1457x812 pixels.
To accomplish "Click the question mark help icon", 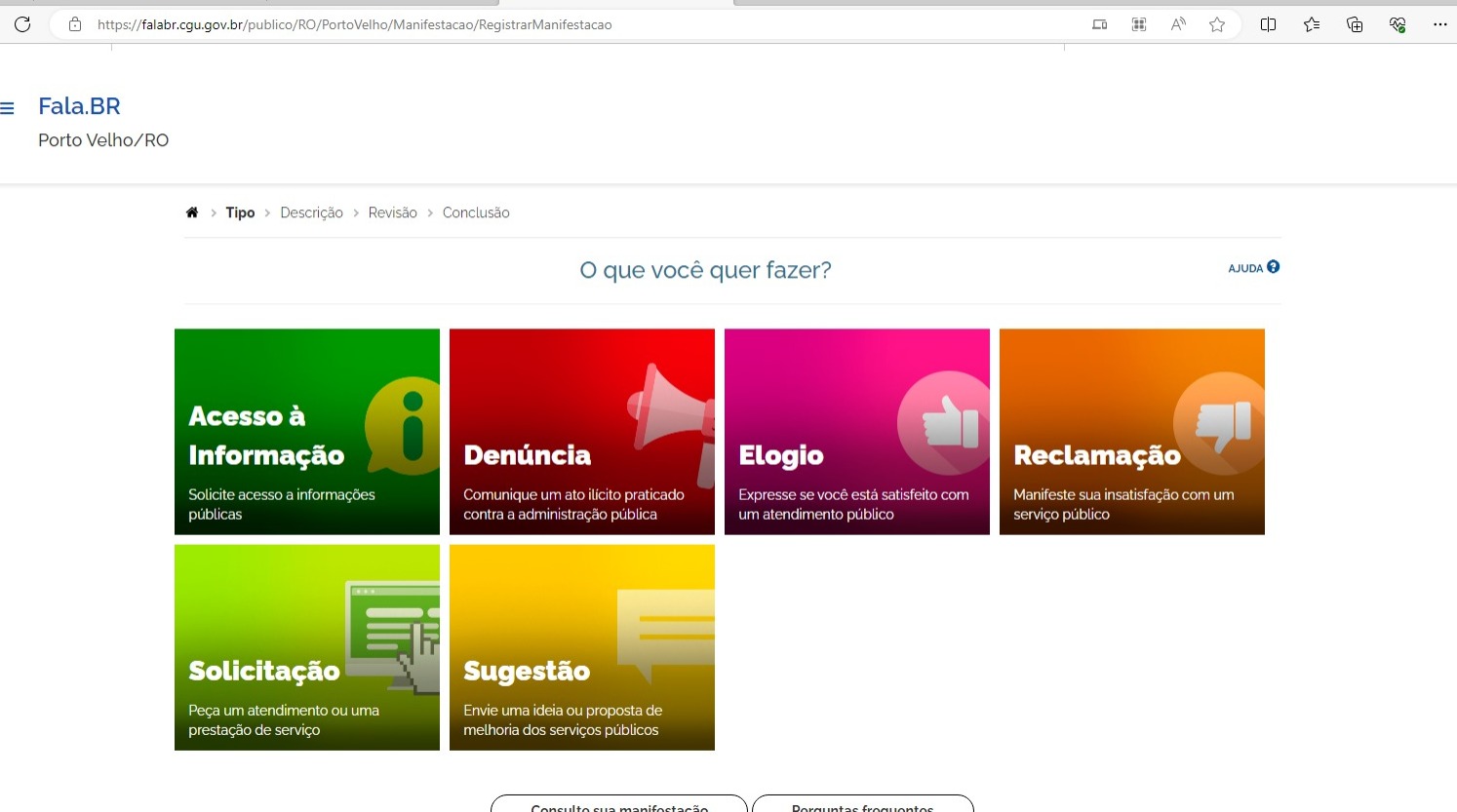I will (x=1273, y=267).
